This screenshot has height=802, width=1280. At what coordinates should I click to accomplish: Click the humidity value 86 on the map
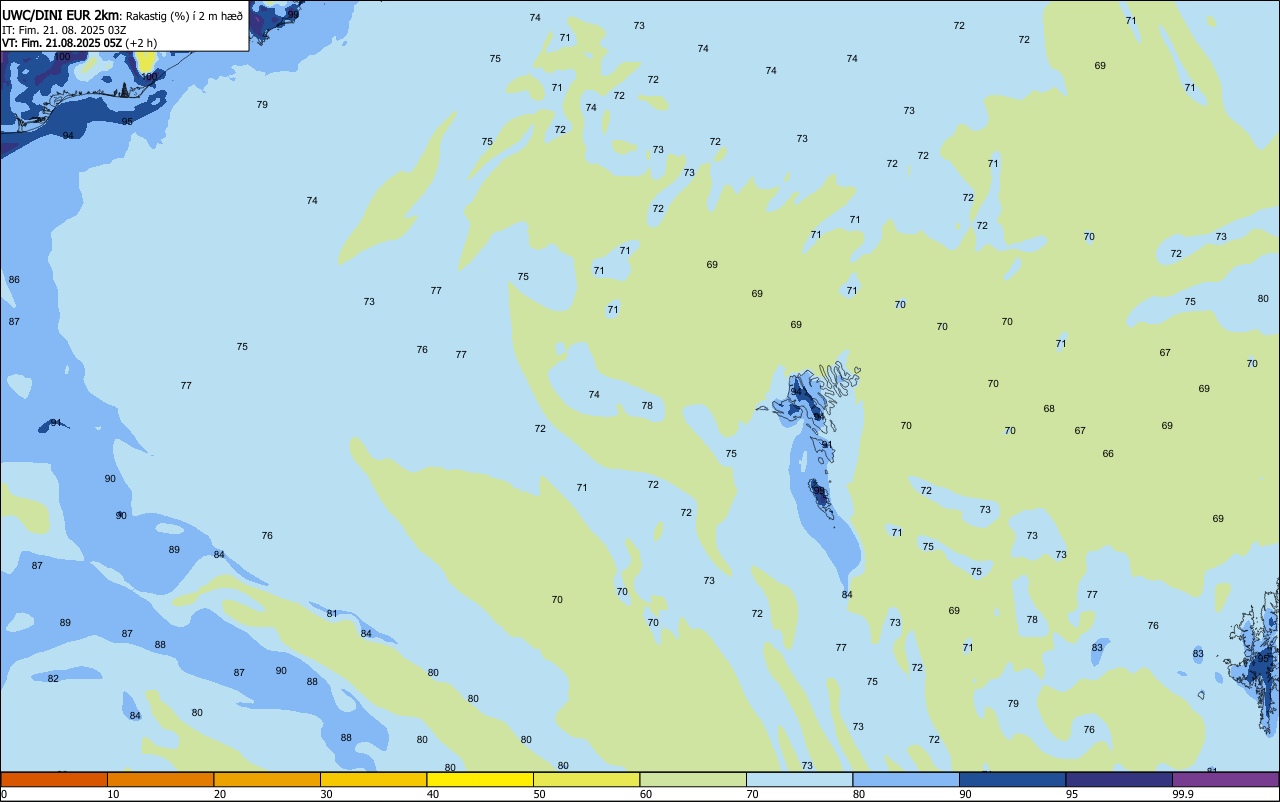pos(14,280)
